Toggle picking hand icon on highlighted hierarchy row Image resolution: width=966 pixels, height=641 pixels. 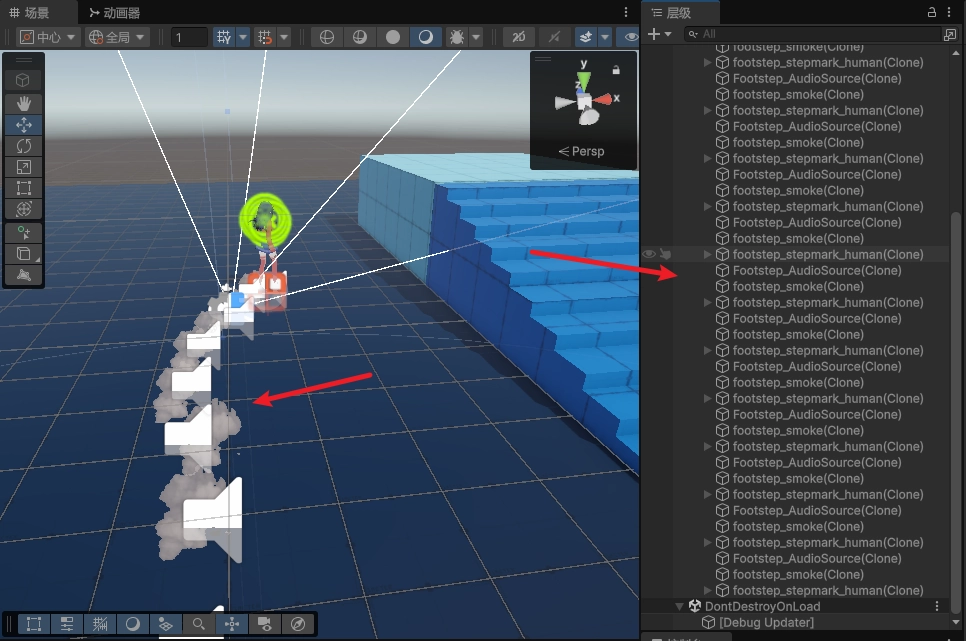coord(665,254)
